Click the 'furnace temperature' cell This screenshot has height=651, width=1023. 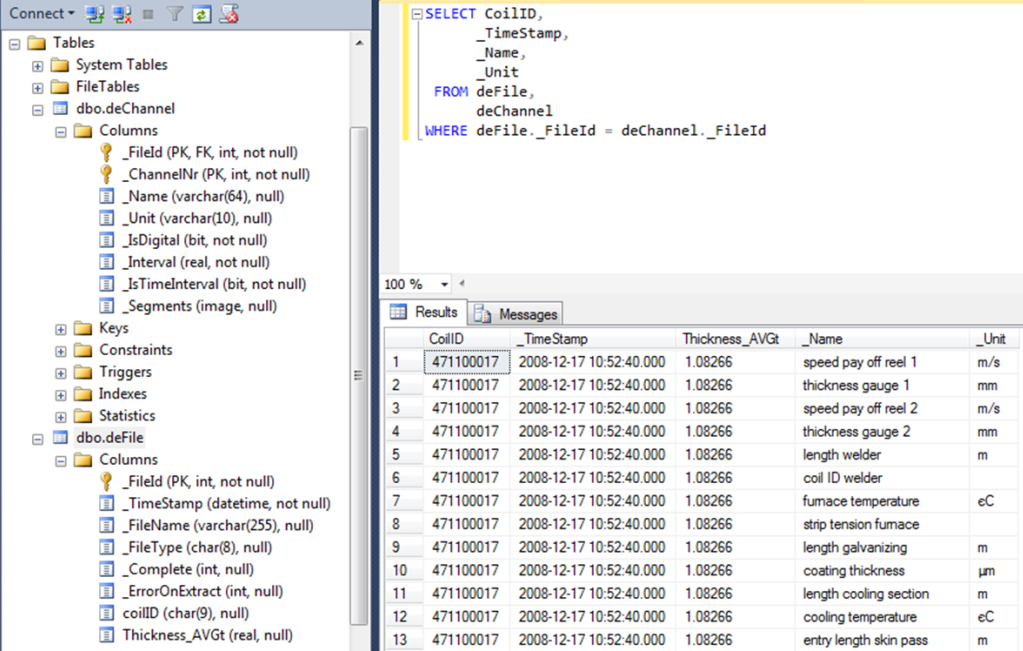click(882, 501)
